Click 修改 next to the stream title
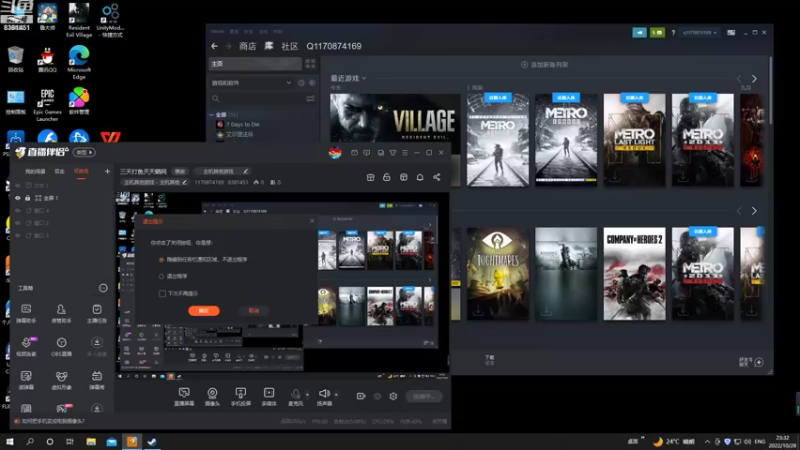 (180, 171)
